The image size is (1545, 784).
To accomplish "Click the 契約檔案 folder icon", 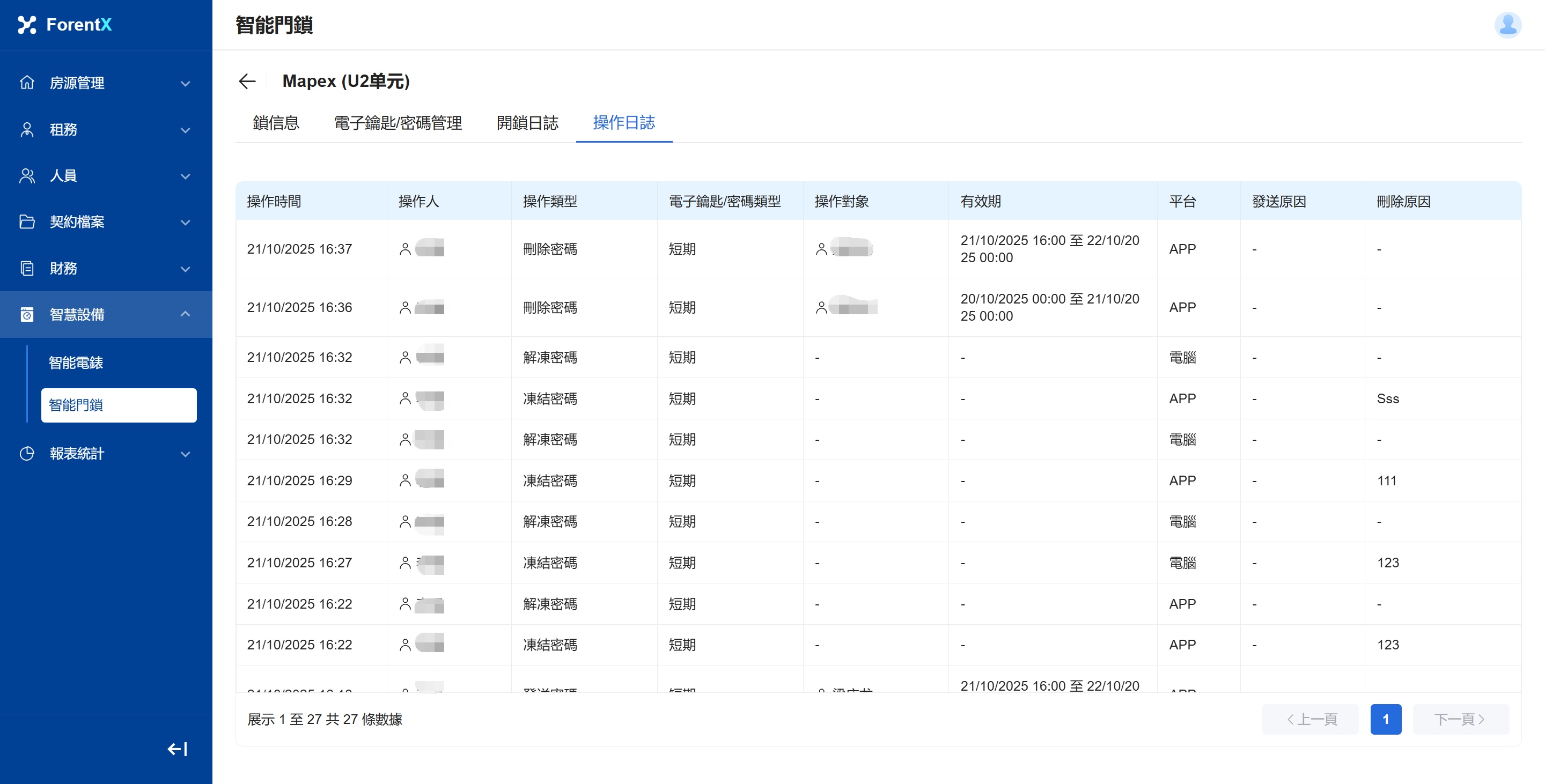I will [27, 222].
